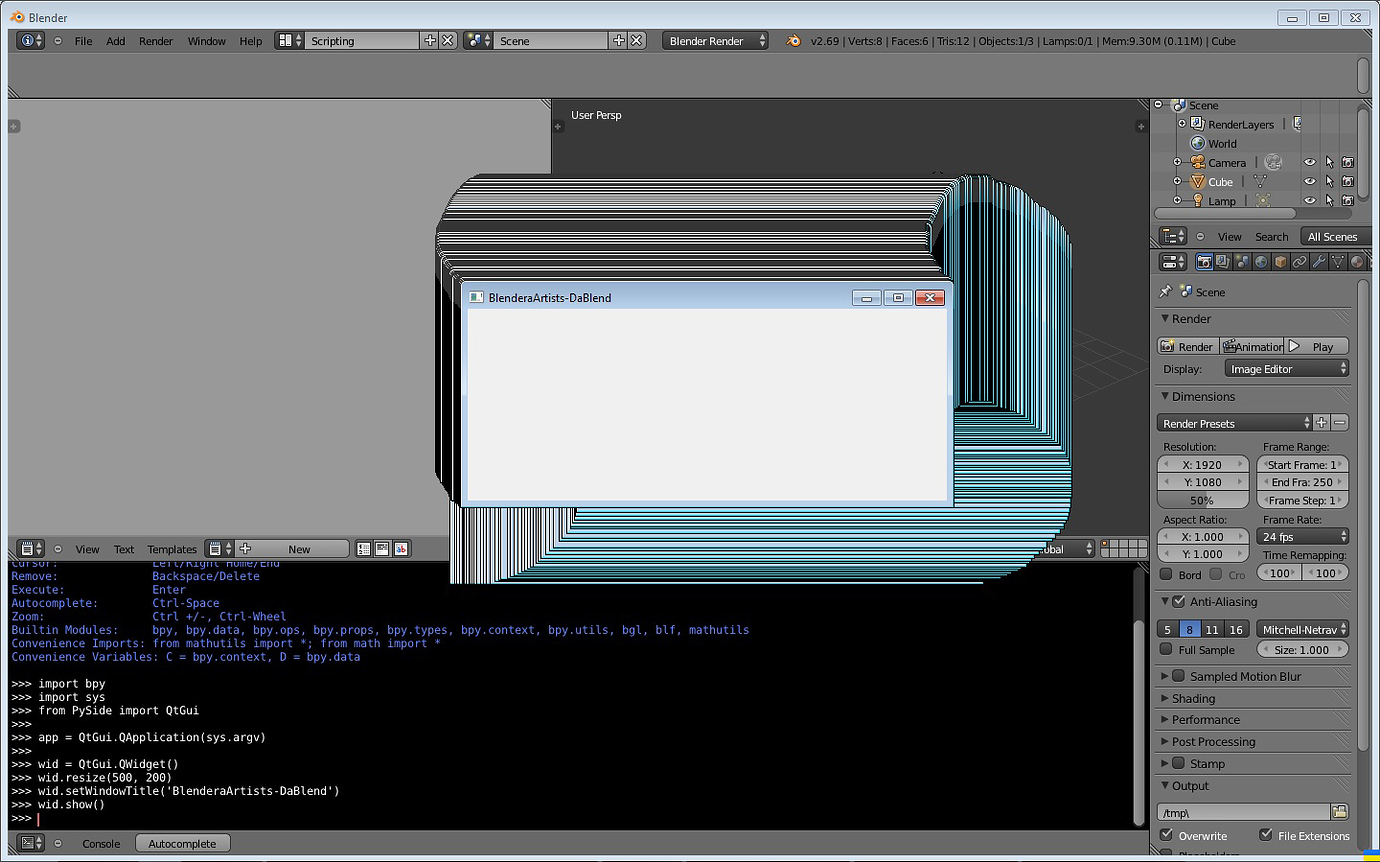Viewport: 1380px width, 862px height.
Task: Hide the Camera using its eye icon
Action: click(x=1309, y=162)
